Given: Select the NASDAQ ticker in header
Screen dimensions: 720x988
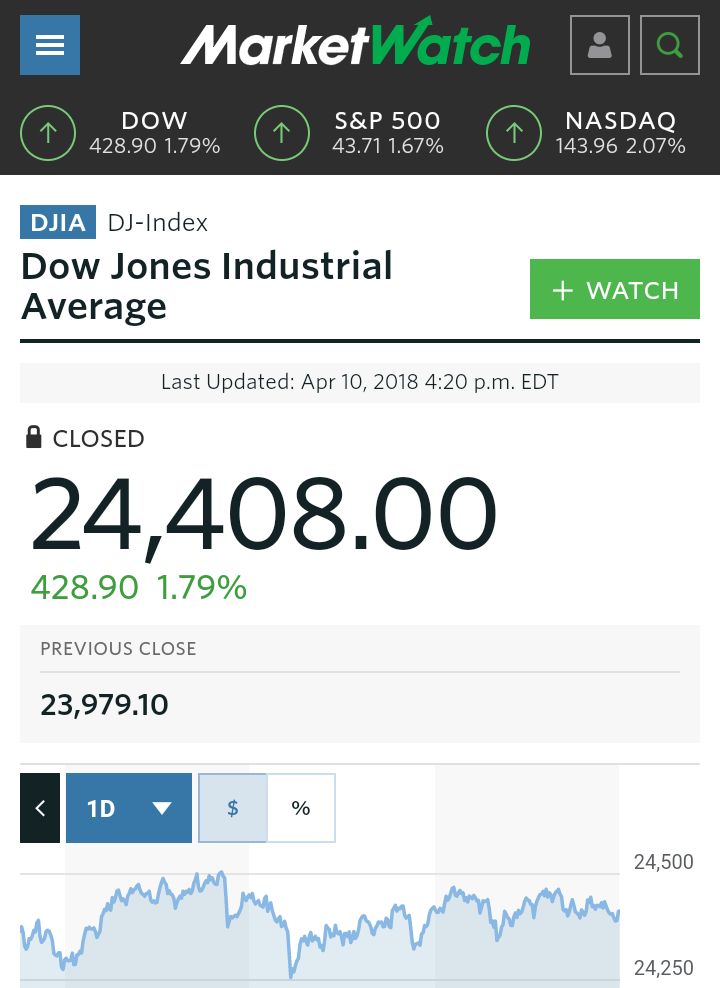Looking at the screenshot, I should click(620, 133).
